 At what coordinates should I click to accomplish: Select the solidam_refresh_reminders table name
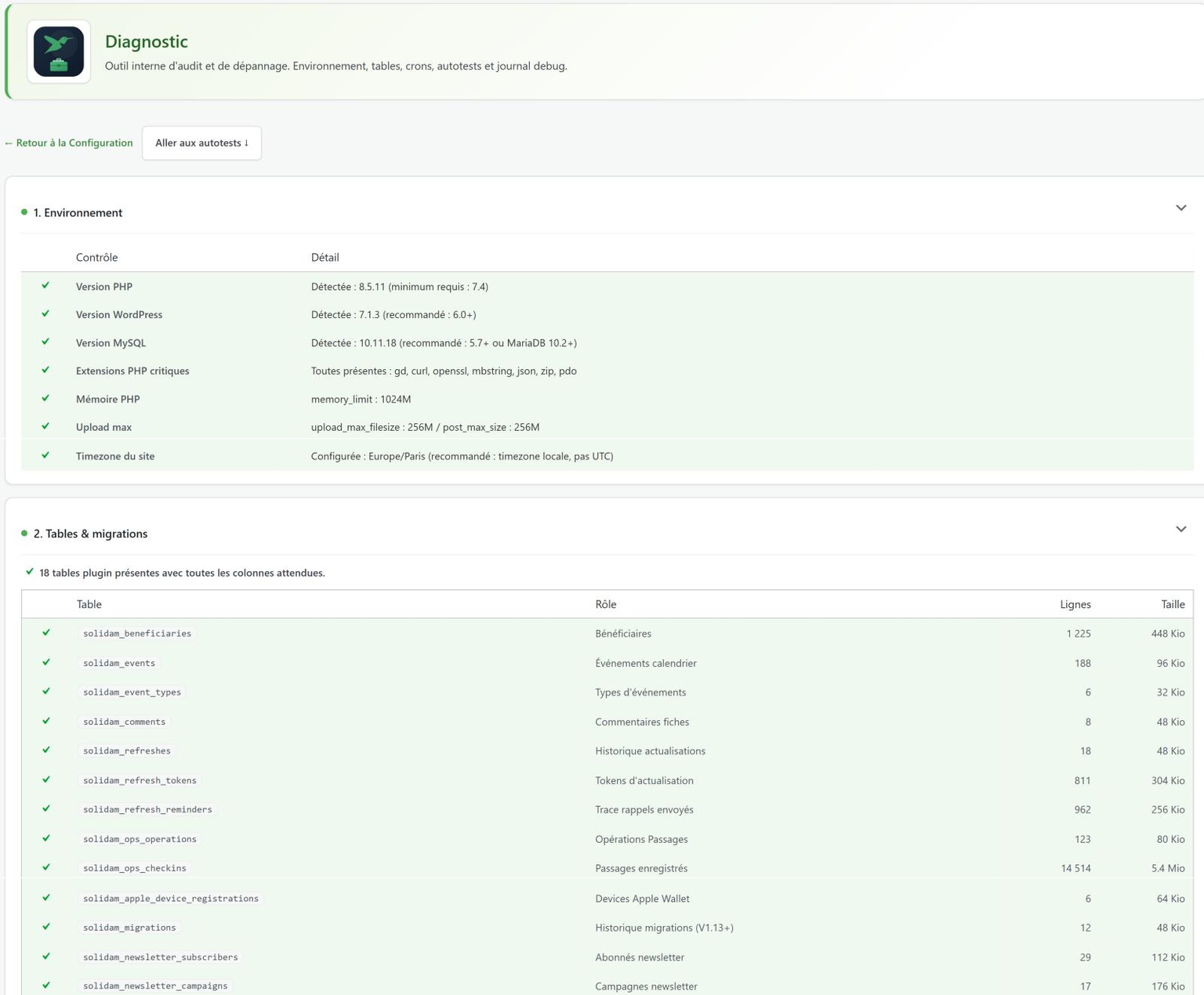pyautogui.click(x=147, y=809)
